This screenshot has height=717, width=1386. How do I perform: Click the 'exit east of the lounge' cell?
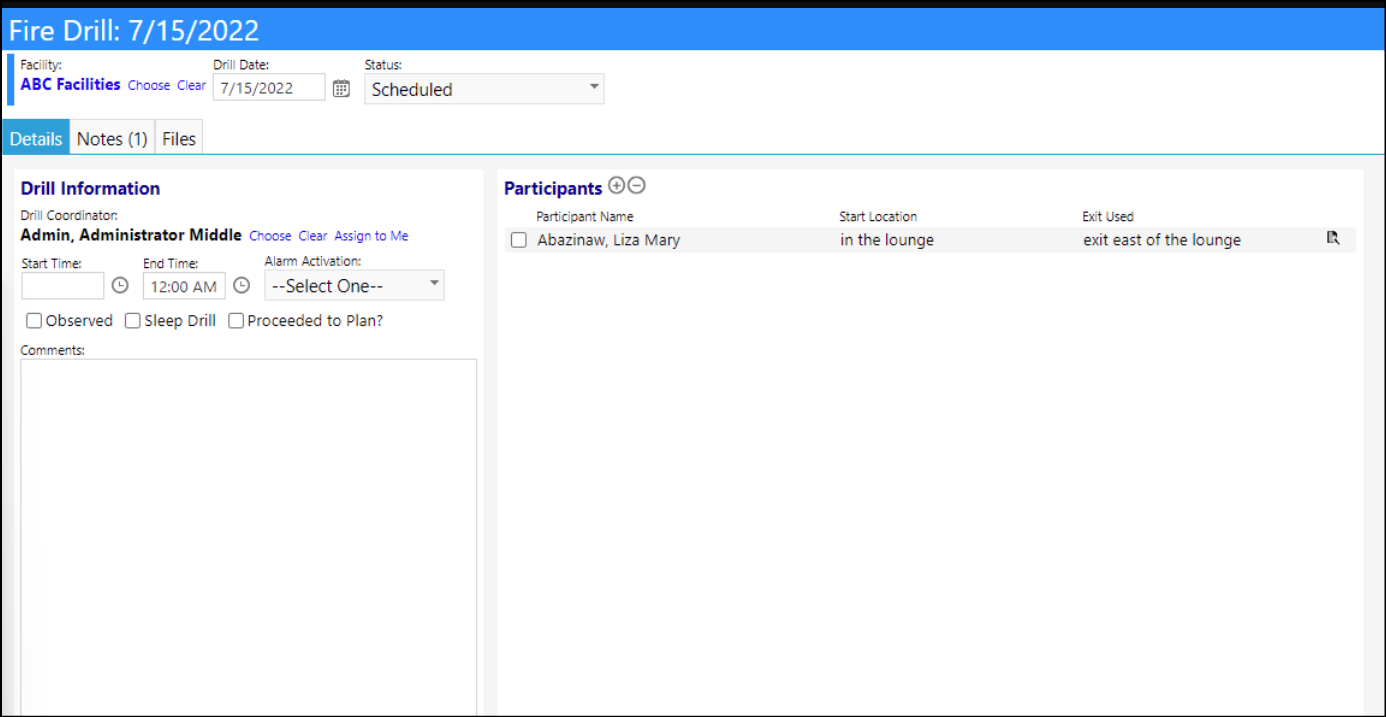click(x=1162, y=240)
